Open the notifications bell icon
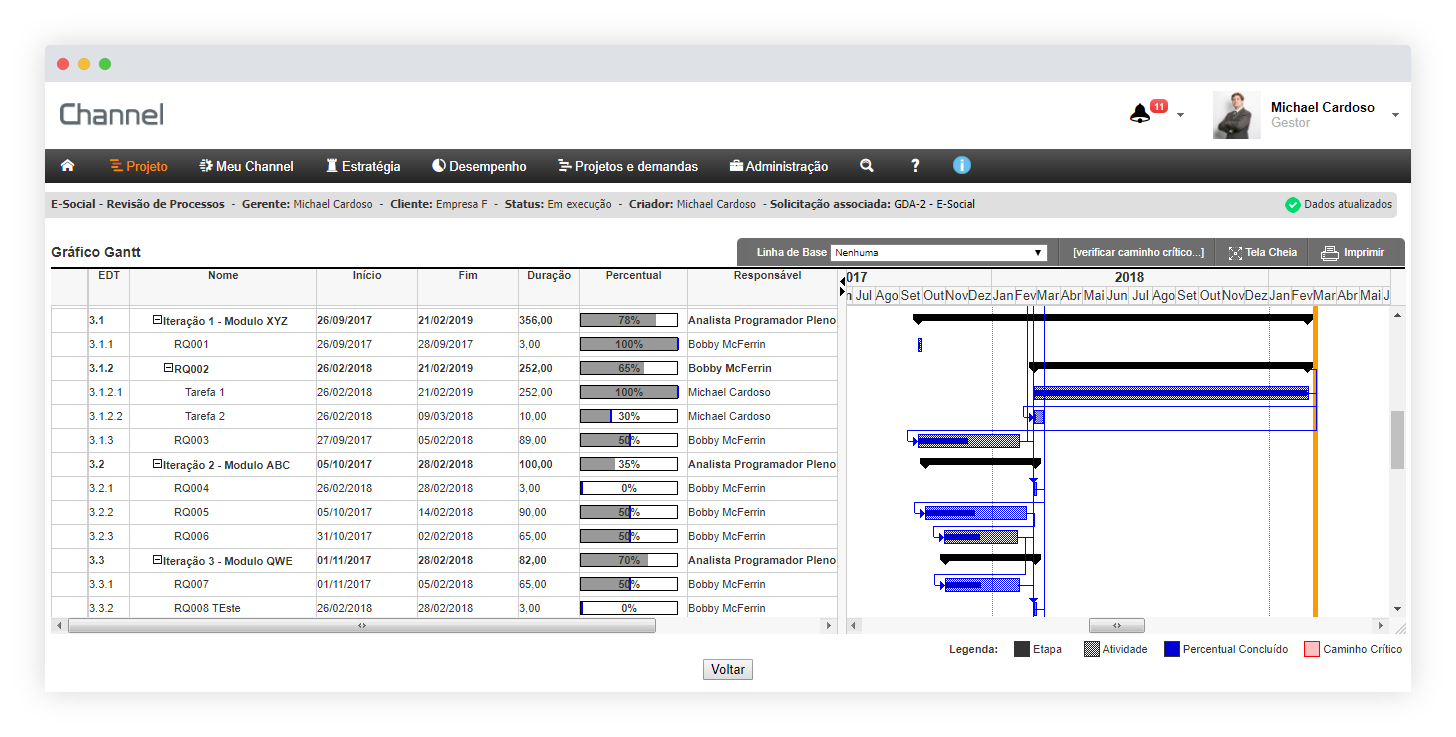Screen dimensions: 1456x737 pos(1139,114)
